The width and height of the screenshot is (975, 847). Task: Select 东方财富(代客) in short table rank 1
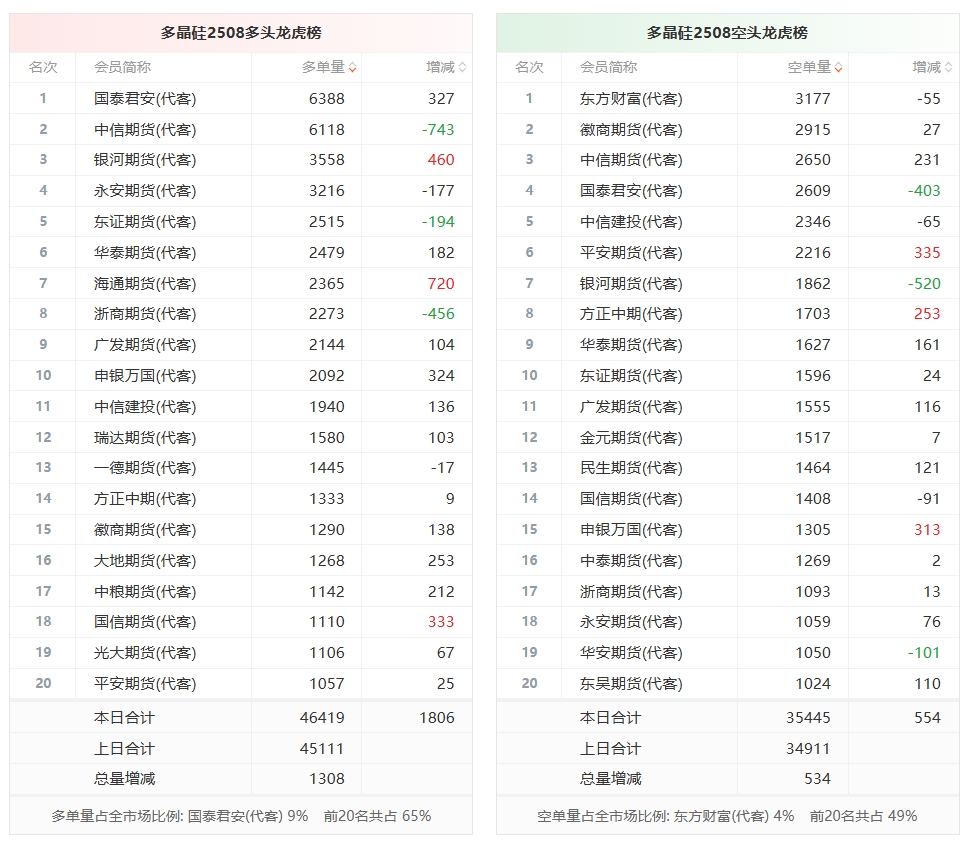pos(631,99)
